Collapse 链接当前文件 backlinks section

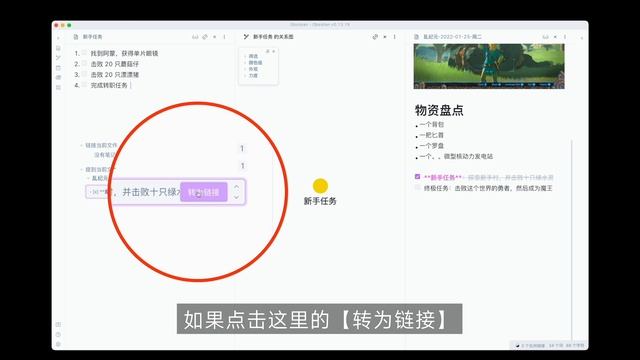[81, 145]
